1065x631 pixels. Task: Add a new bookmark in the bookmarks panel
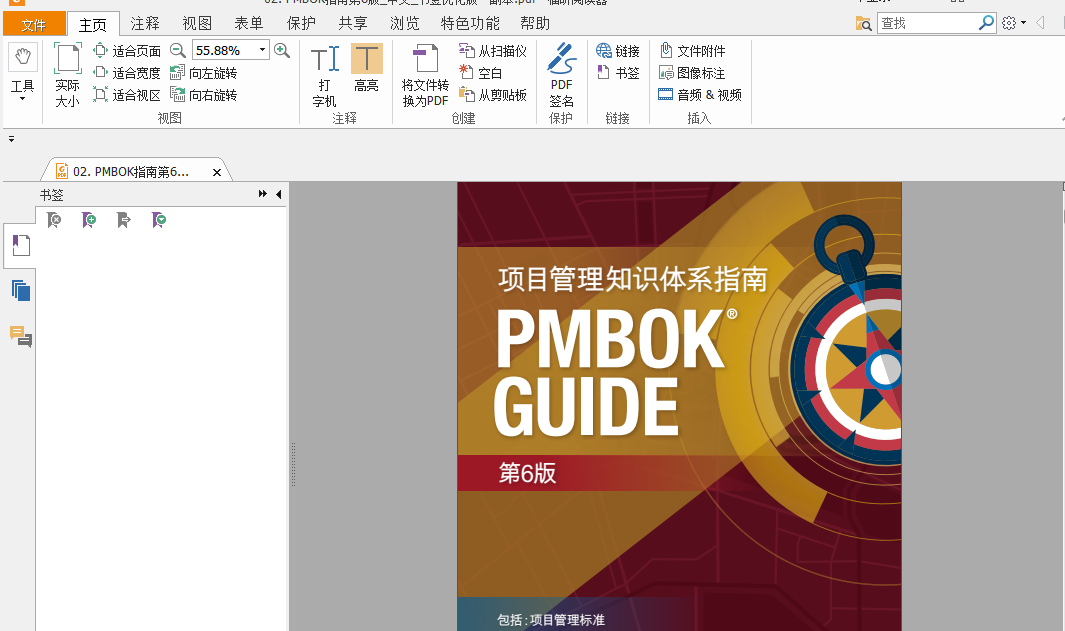tap(89, 219)
